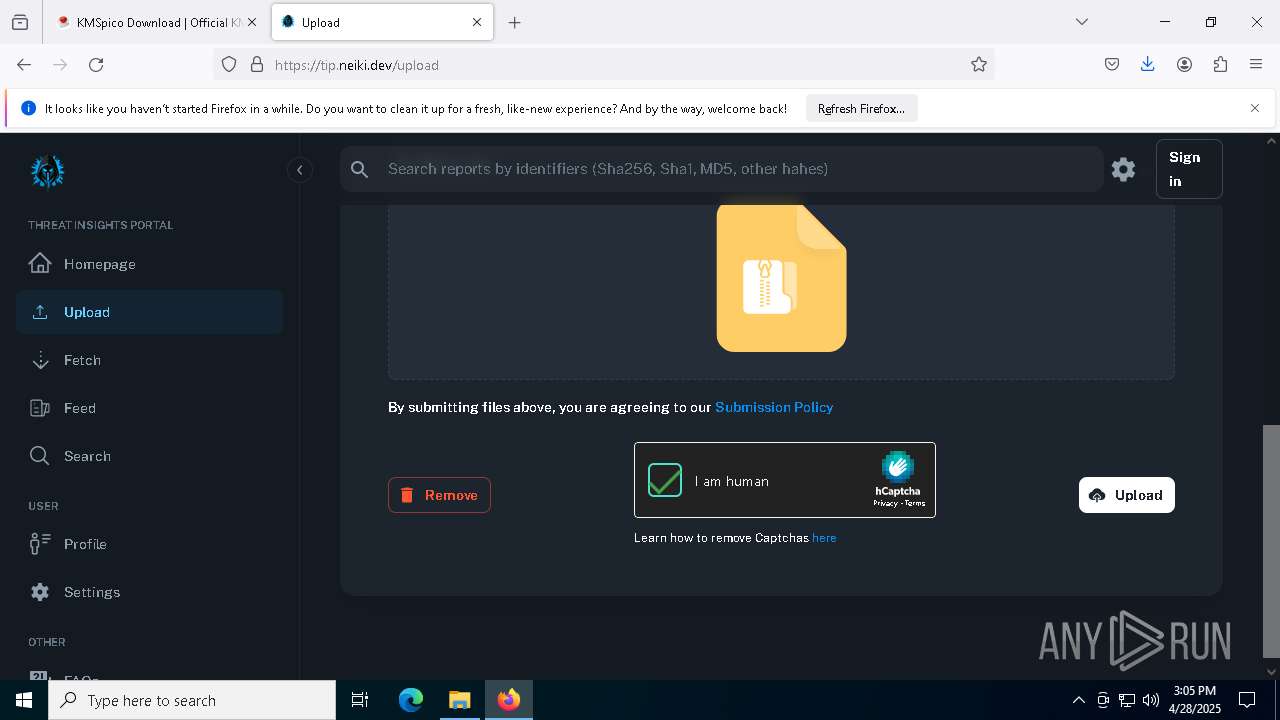Switch to KMSpico Download tab
The image size is (1280, 720).
[155, 22]
